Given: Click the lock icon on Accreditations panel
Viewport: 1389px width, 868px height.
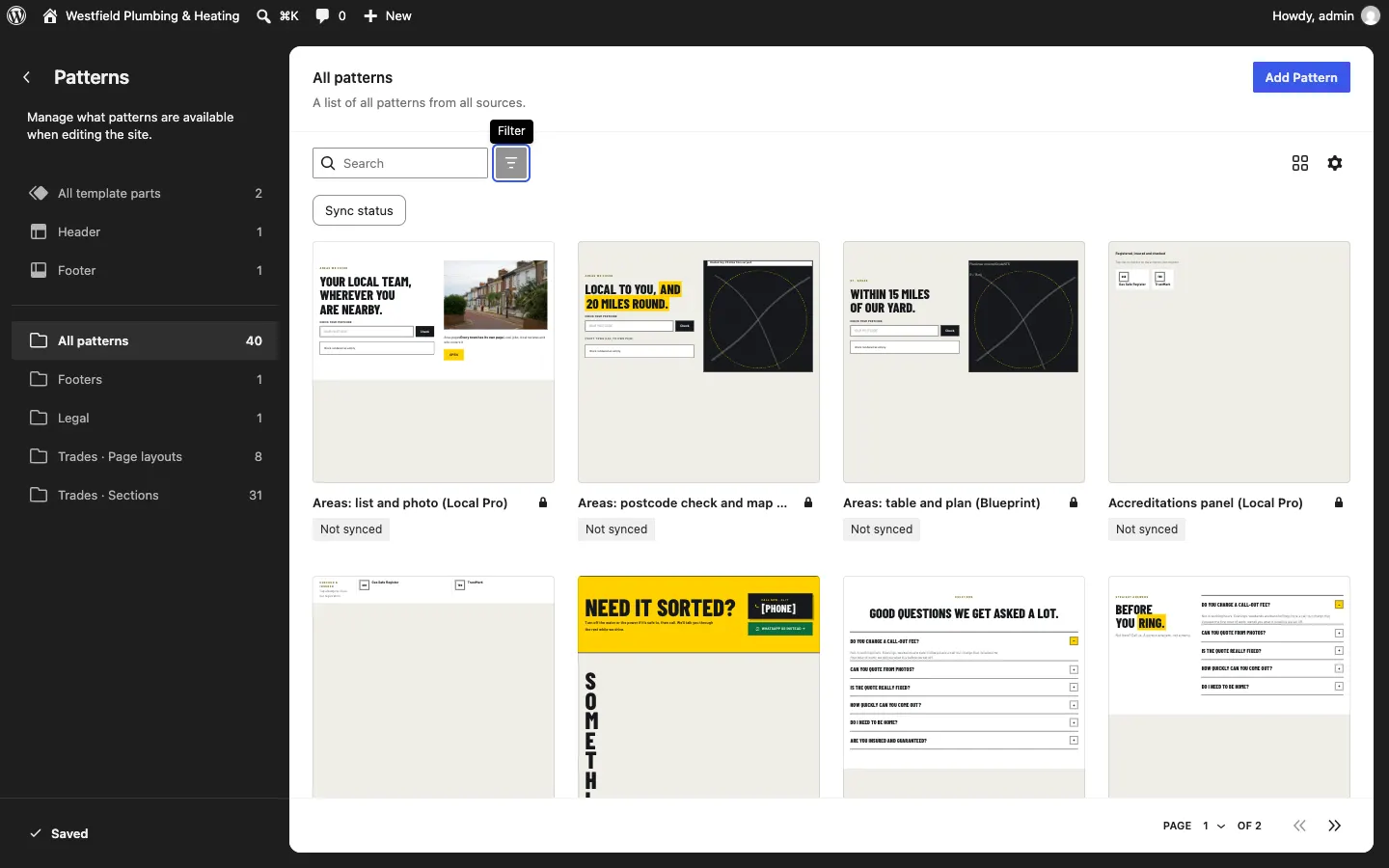Looking at the screenshot, I should [1339, 502].
